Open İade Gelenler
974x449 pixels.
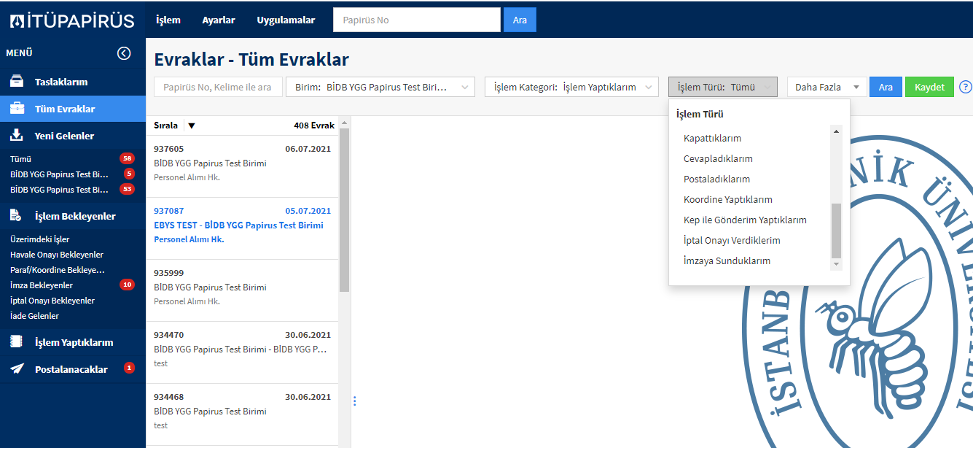pos(34,315)
